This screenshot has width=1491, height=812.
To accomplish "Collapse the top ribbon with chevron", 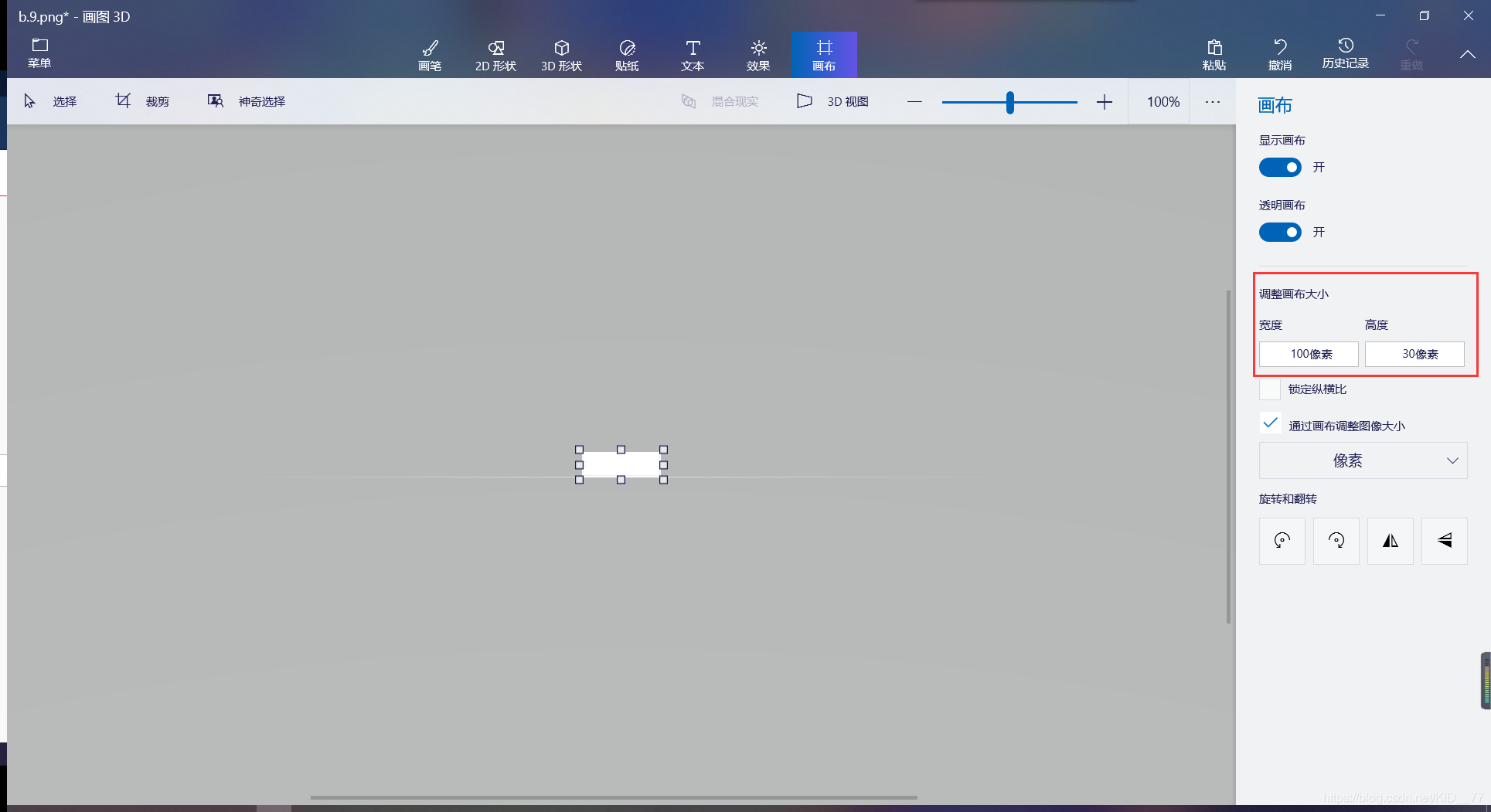I will pos(1467,54).
